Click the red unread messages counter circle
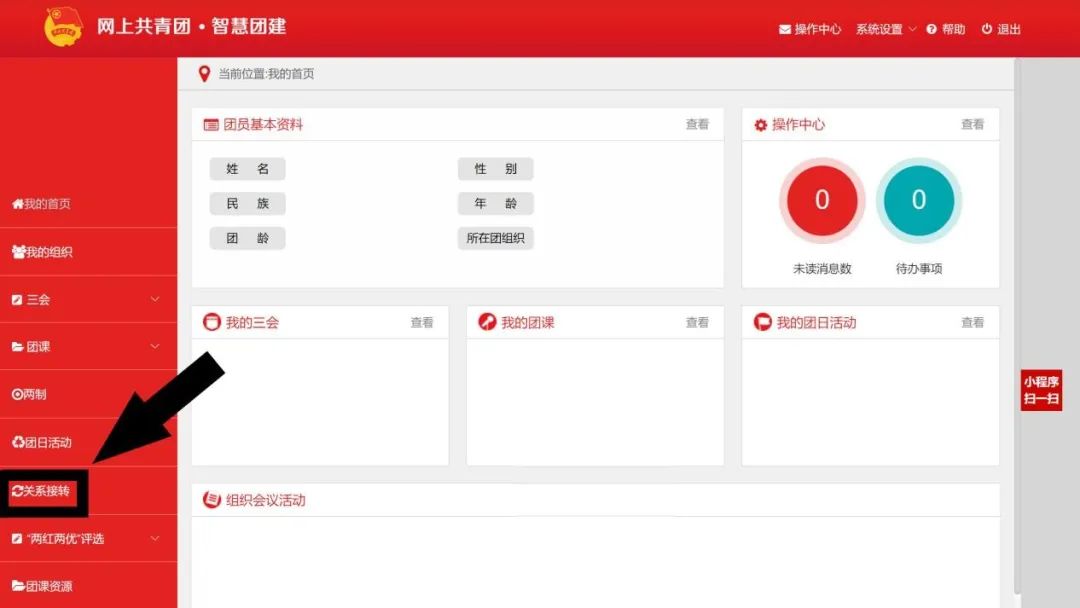The image size is (1080, 608). click(x=822, y=200)
